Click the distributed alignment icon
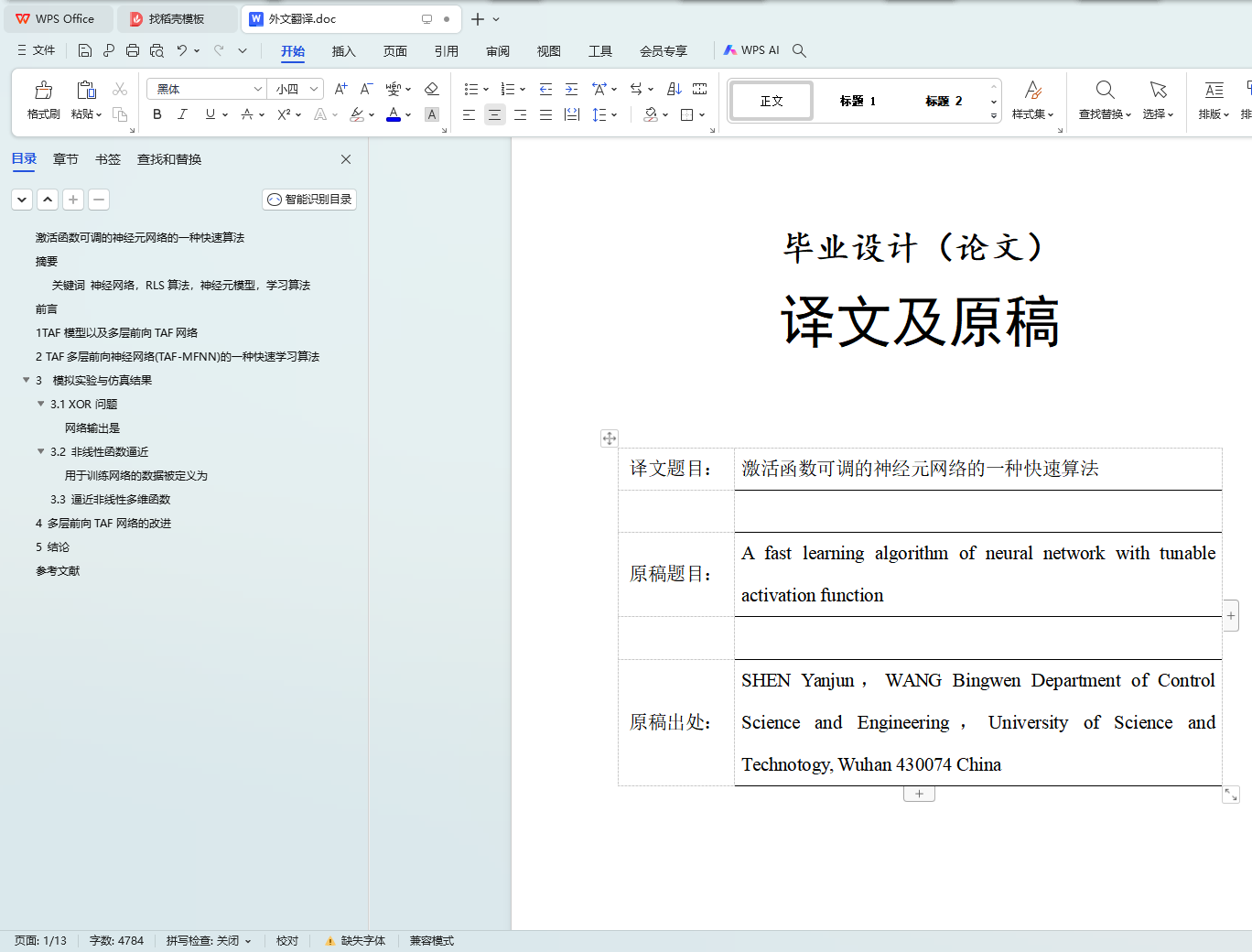The height and width of the screenshot is (952, 1252). coord(571,114)
